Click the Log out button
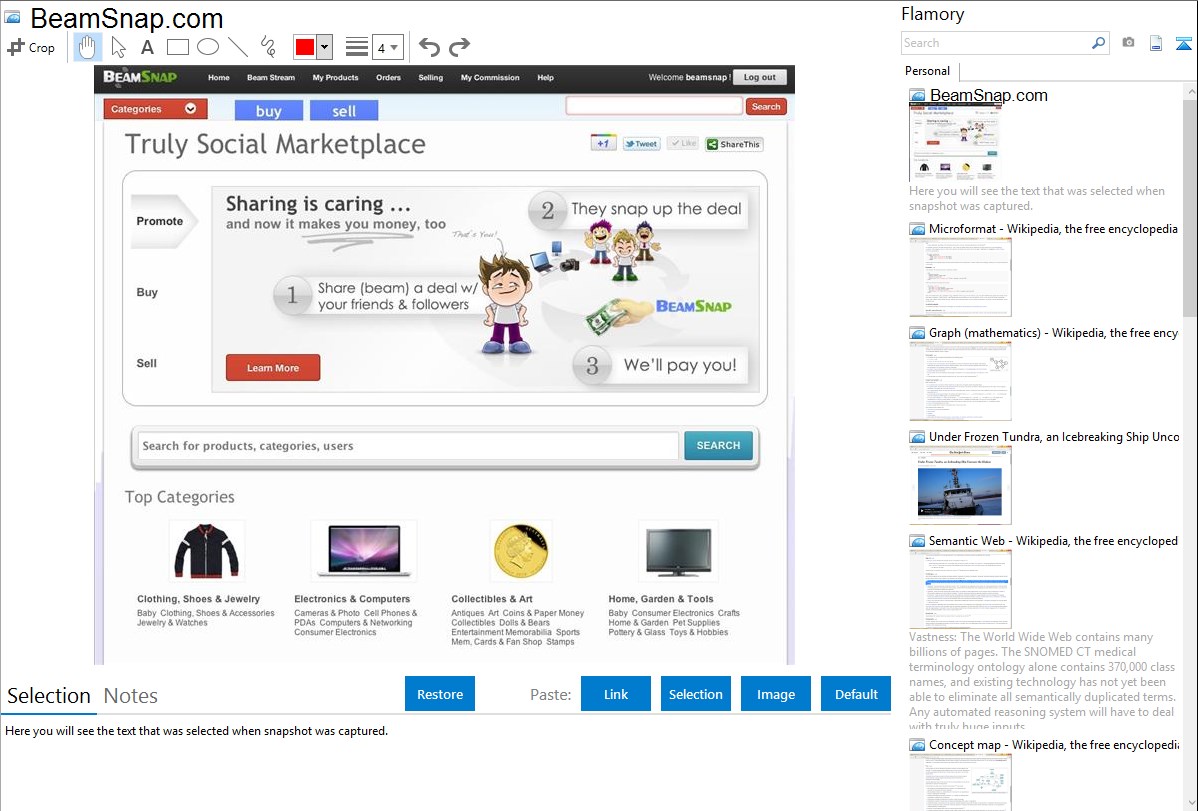Viewport: 1198px width, 811px height. [759, 77]
